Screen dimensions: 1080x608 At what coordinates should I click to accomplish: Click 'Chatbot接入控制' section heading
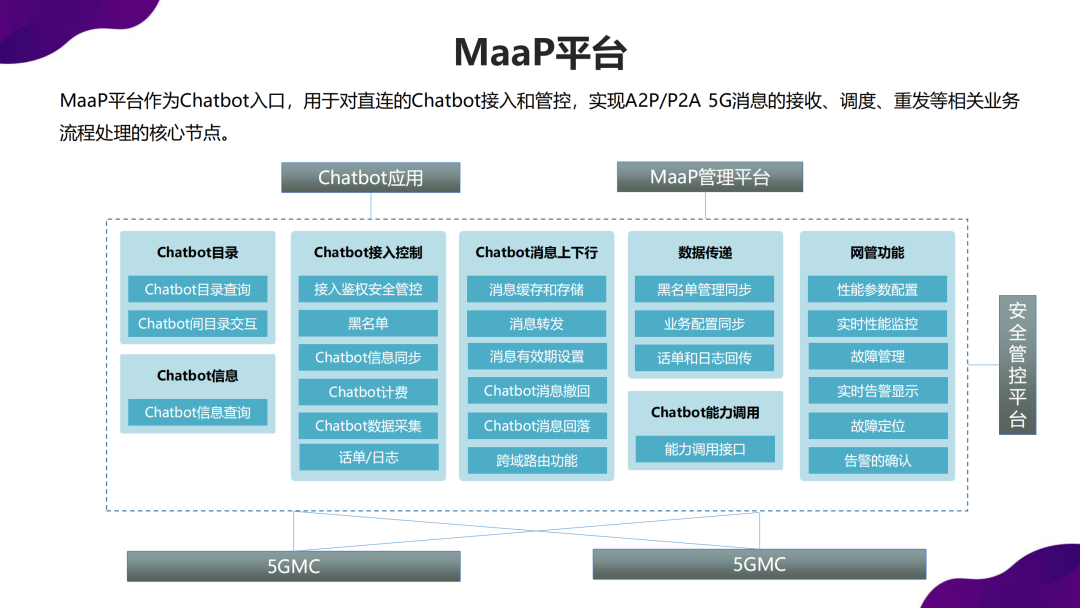point(368,253)
